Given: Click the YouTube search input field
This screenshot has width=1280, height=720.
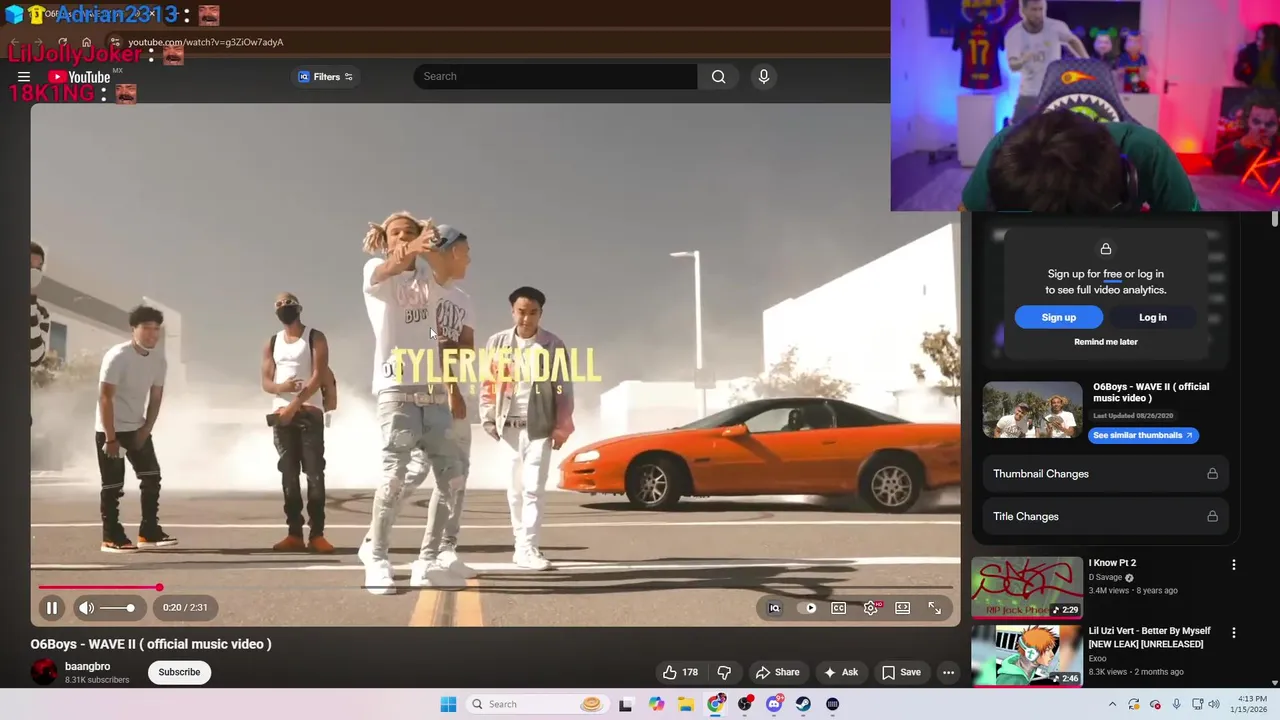Looking at the screenshot, I should tap(555, 77).
